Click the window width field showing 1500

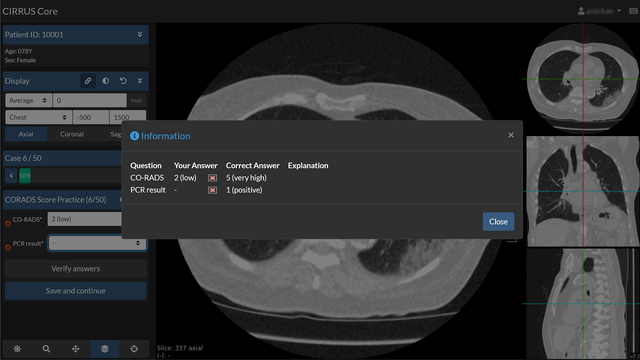click(127, 118)
